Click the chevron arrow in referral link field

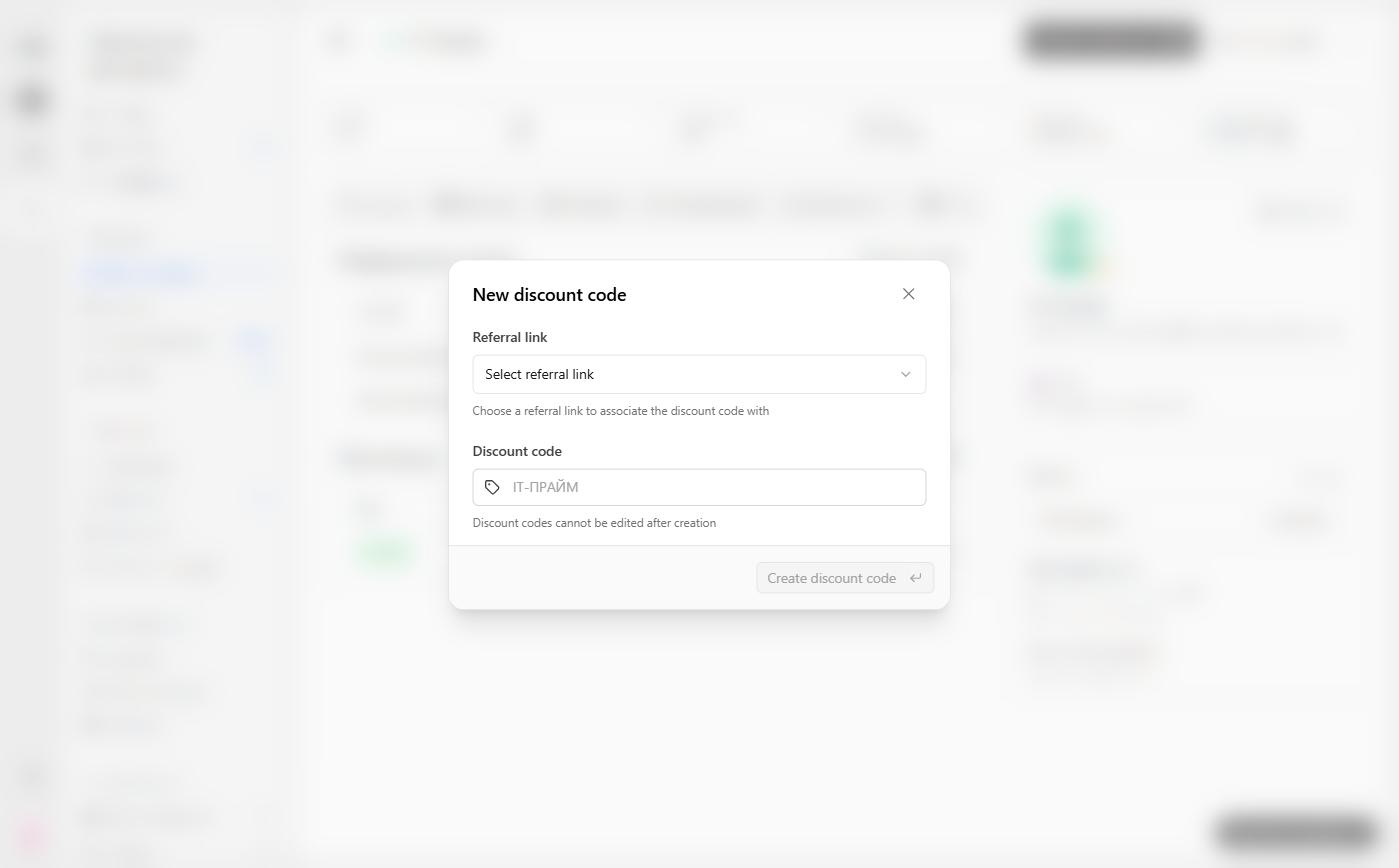905,375
